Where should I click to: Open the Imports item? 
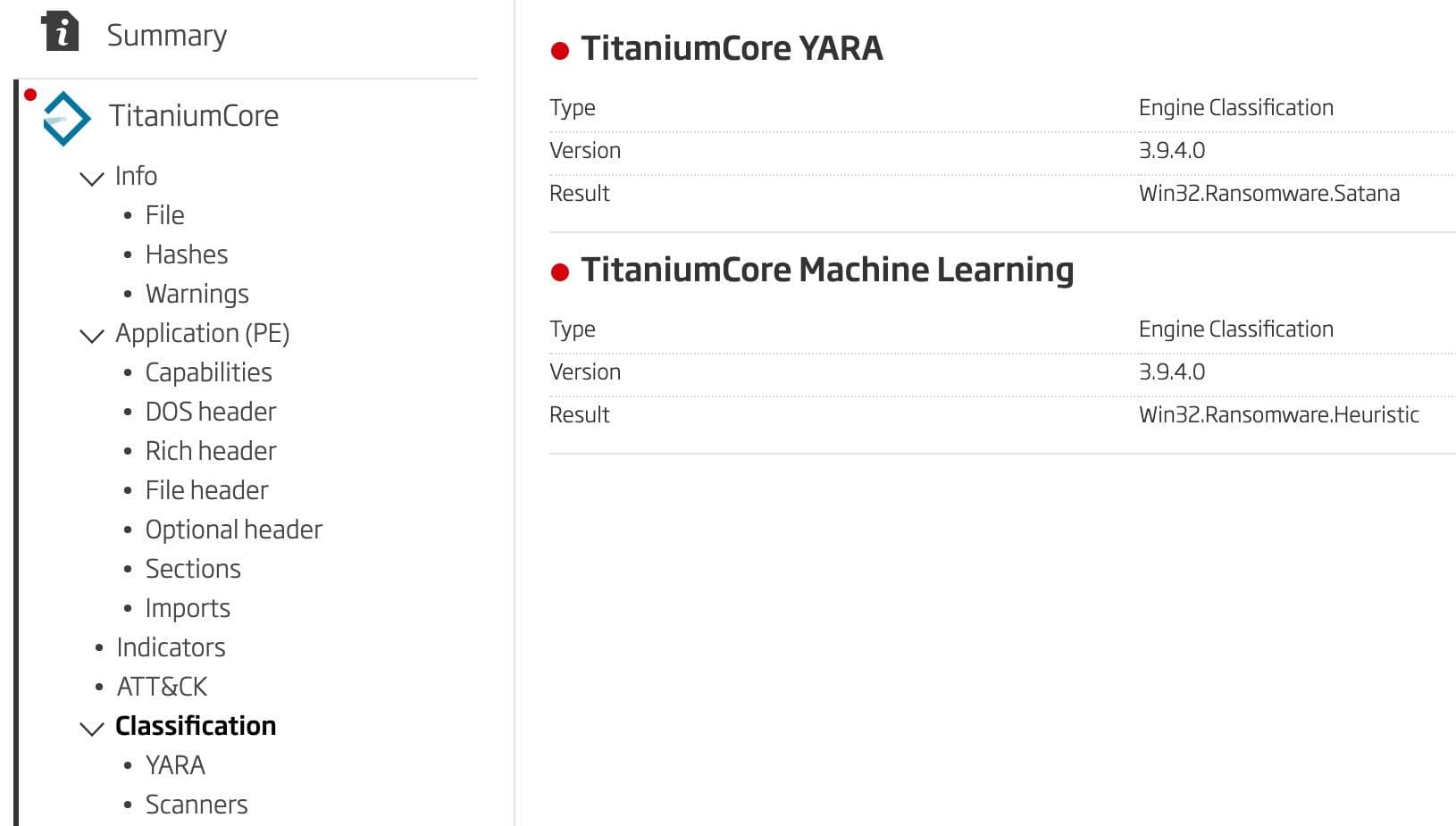[188, 608]
